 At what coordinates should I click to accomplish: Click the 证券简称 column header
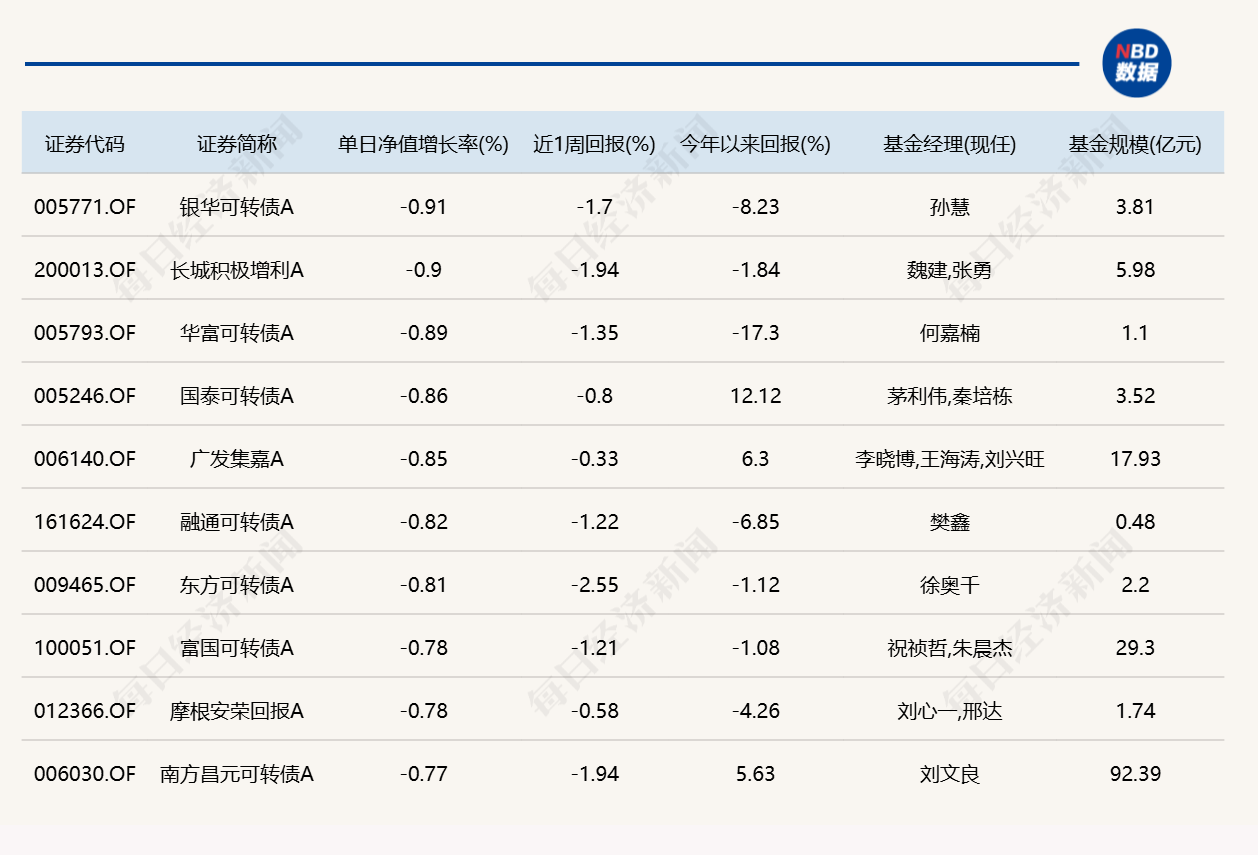point(237,144)
